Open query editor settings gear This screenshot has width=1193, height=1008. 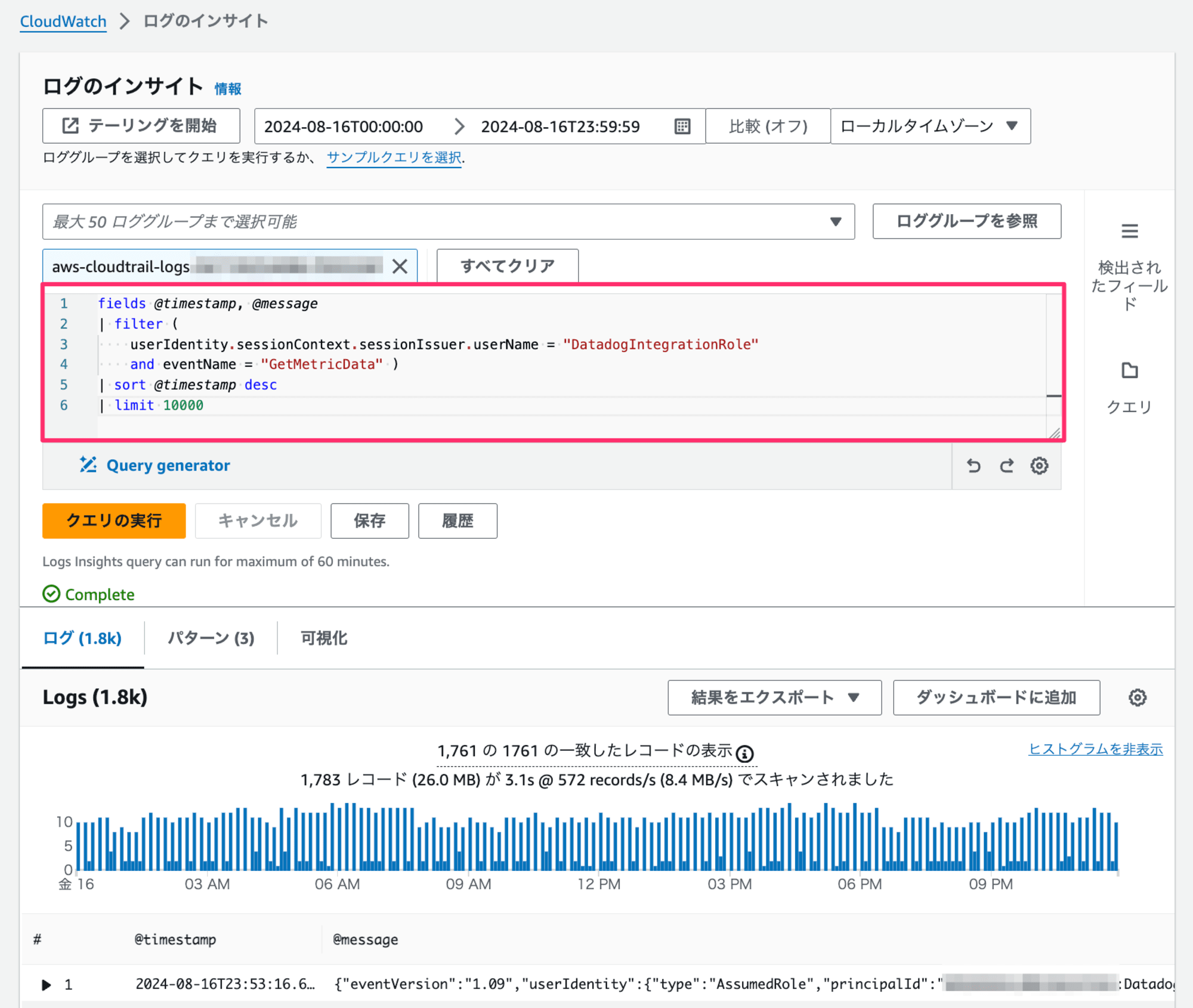[x=1039, y=466]
